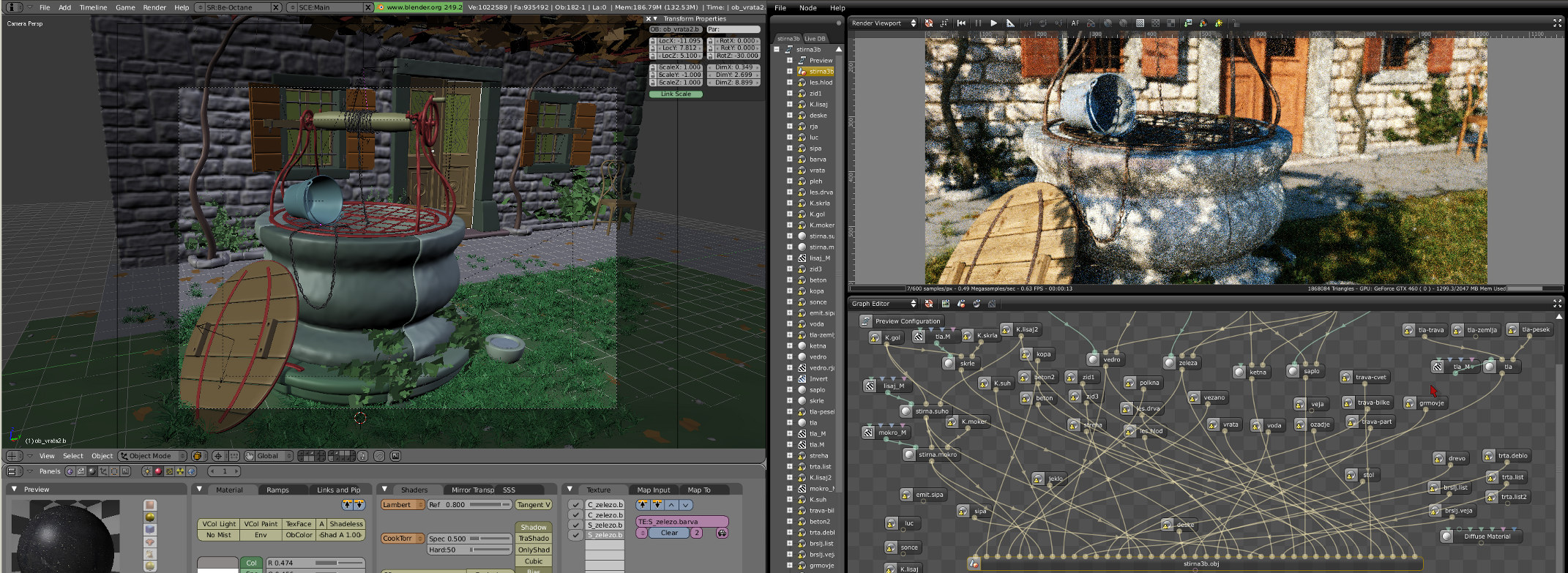Enable the TraShado shader option

534,538
